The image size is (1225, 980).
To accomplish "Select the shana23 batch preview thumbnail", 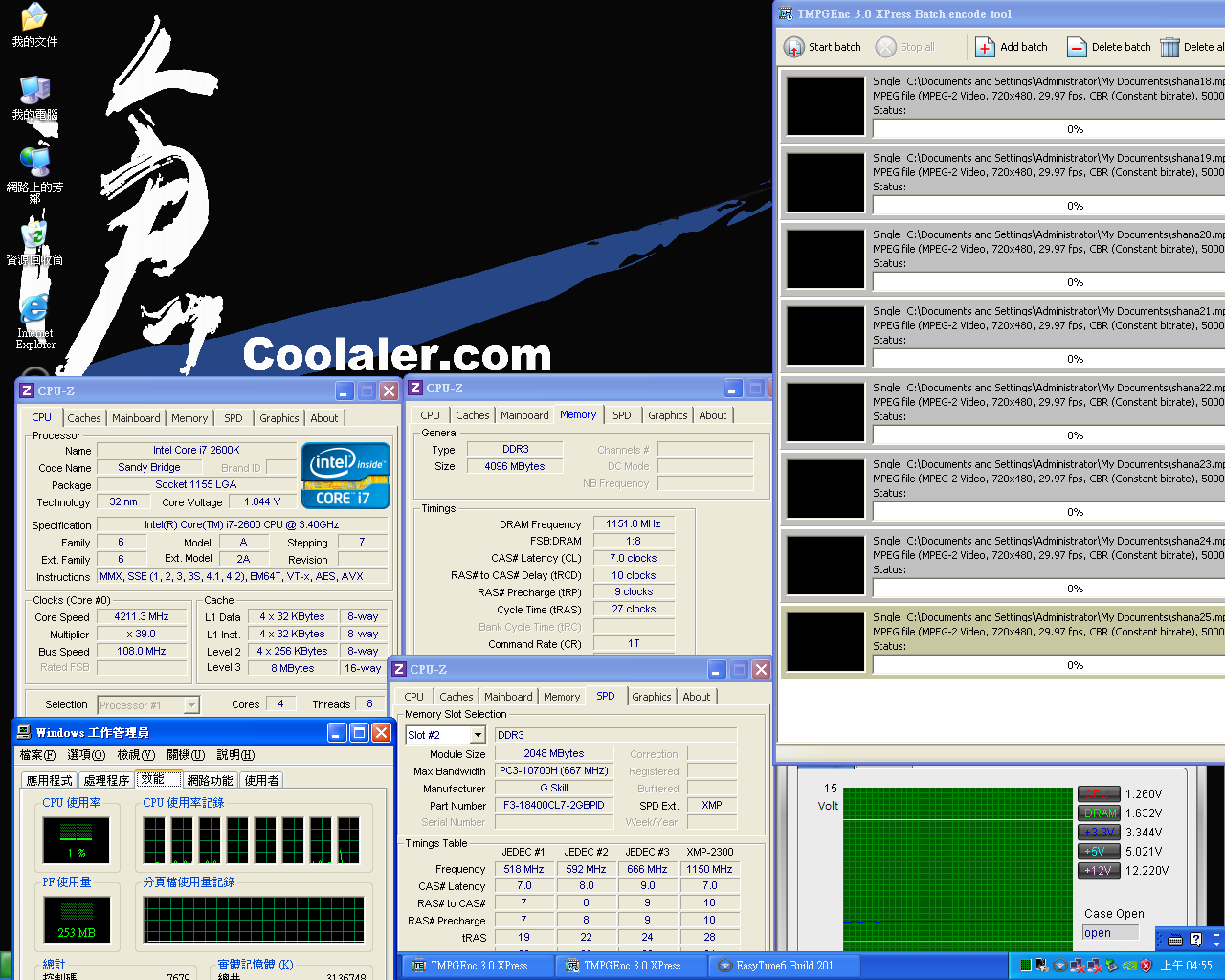I will pos(825,489).
